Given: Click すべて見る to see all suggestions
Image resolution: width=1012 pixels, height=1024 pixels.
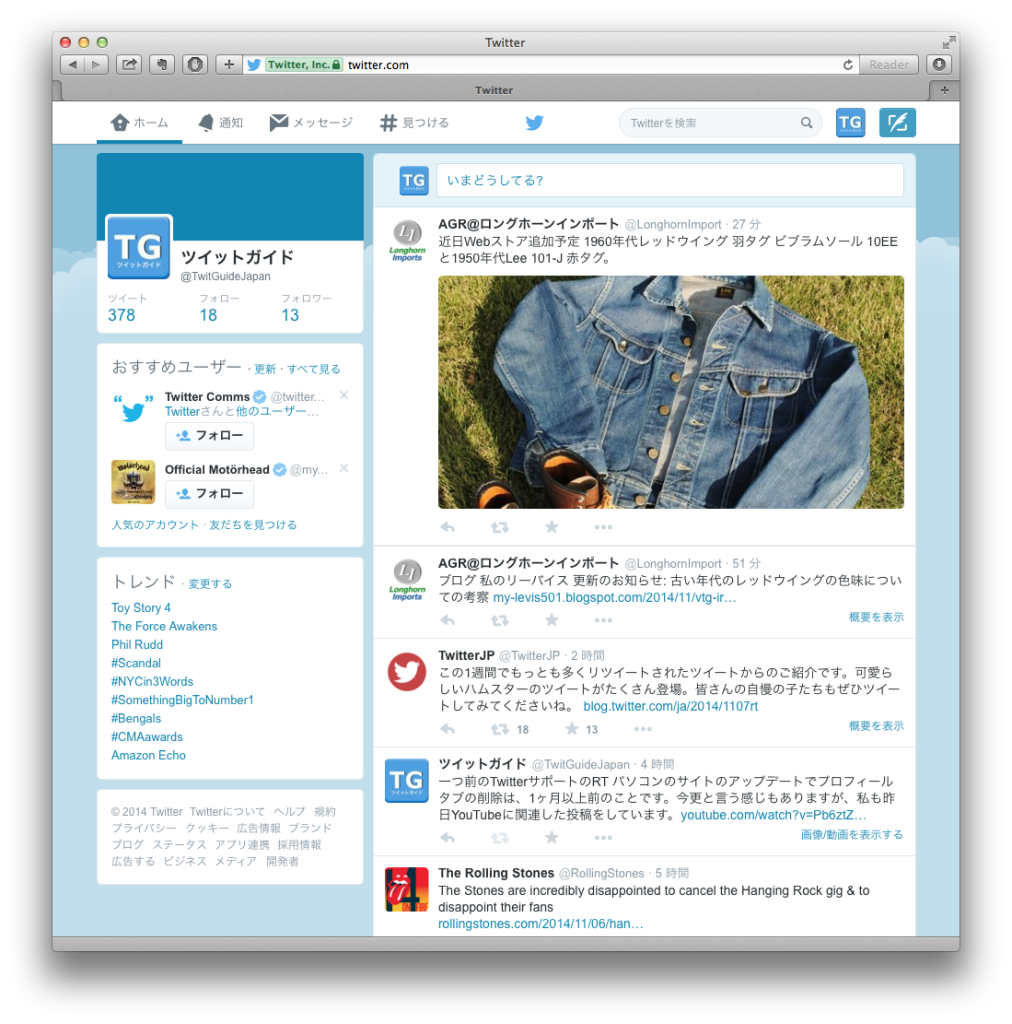Looking at the screenshot, I should 314,369.
